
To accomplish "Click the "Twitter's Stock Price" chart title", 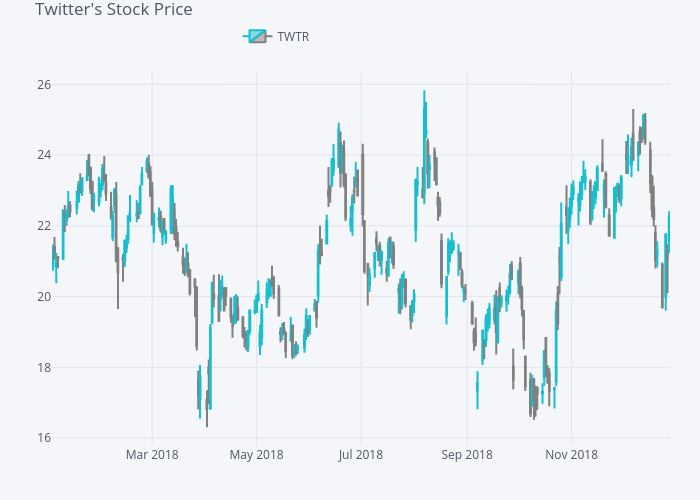I will click(114, 10).
